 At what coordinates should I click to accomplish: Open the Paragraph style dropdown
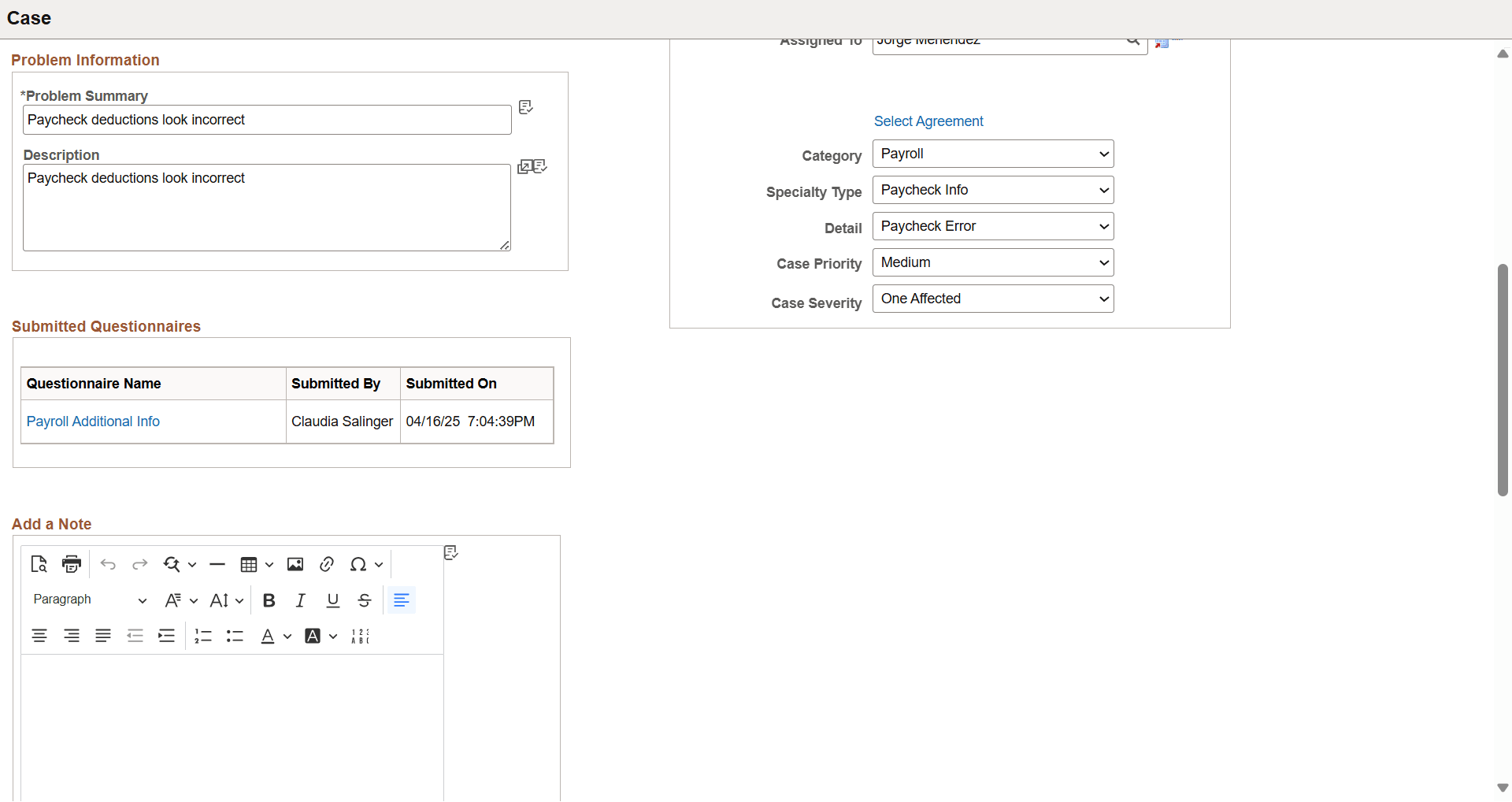87,600
